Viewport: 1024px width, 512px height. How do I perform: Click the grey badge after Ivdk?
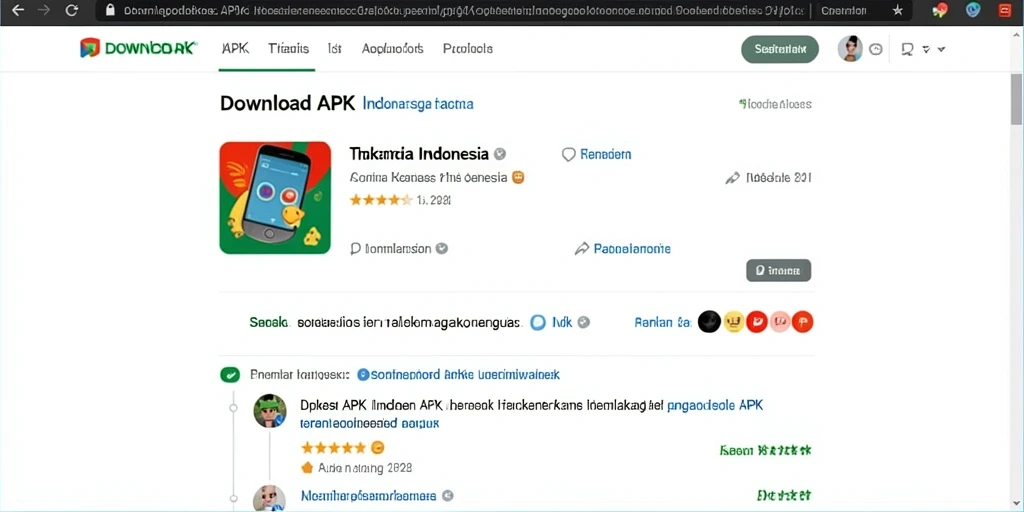(584, 322)
